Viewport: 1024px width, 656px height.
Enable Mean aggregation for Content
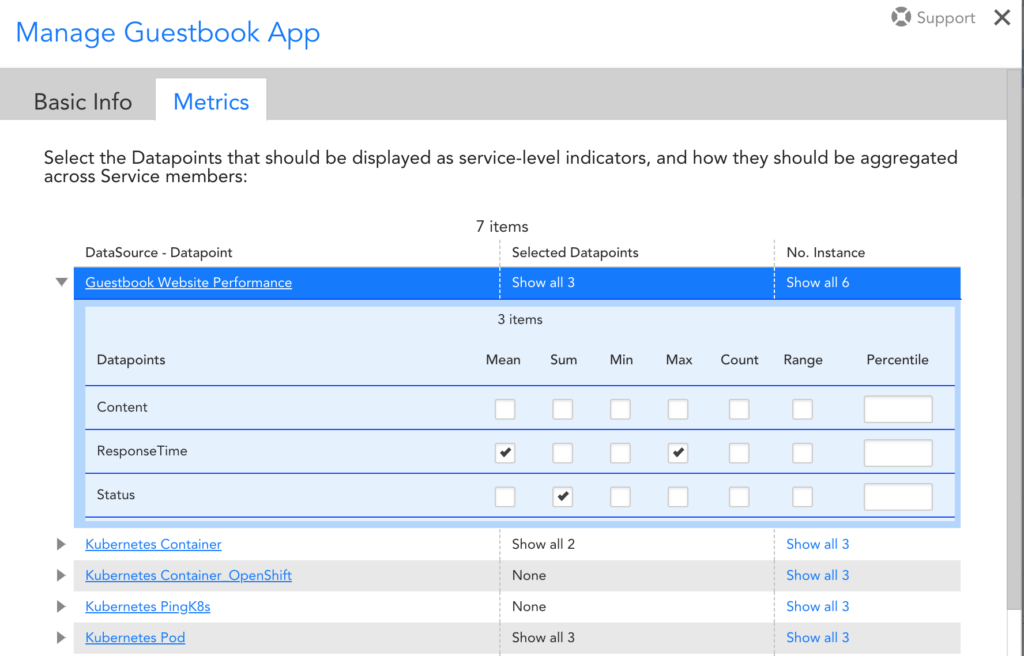pos(504,409)
